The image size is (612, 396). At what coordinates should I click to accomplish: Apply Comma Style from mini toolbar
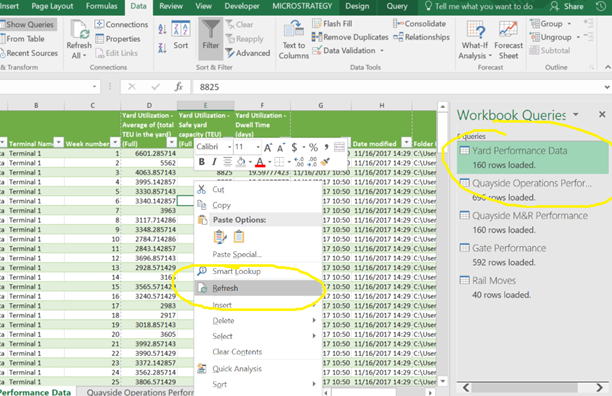point(326,147)
